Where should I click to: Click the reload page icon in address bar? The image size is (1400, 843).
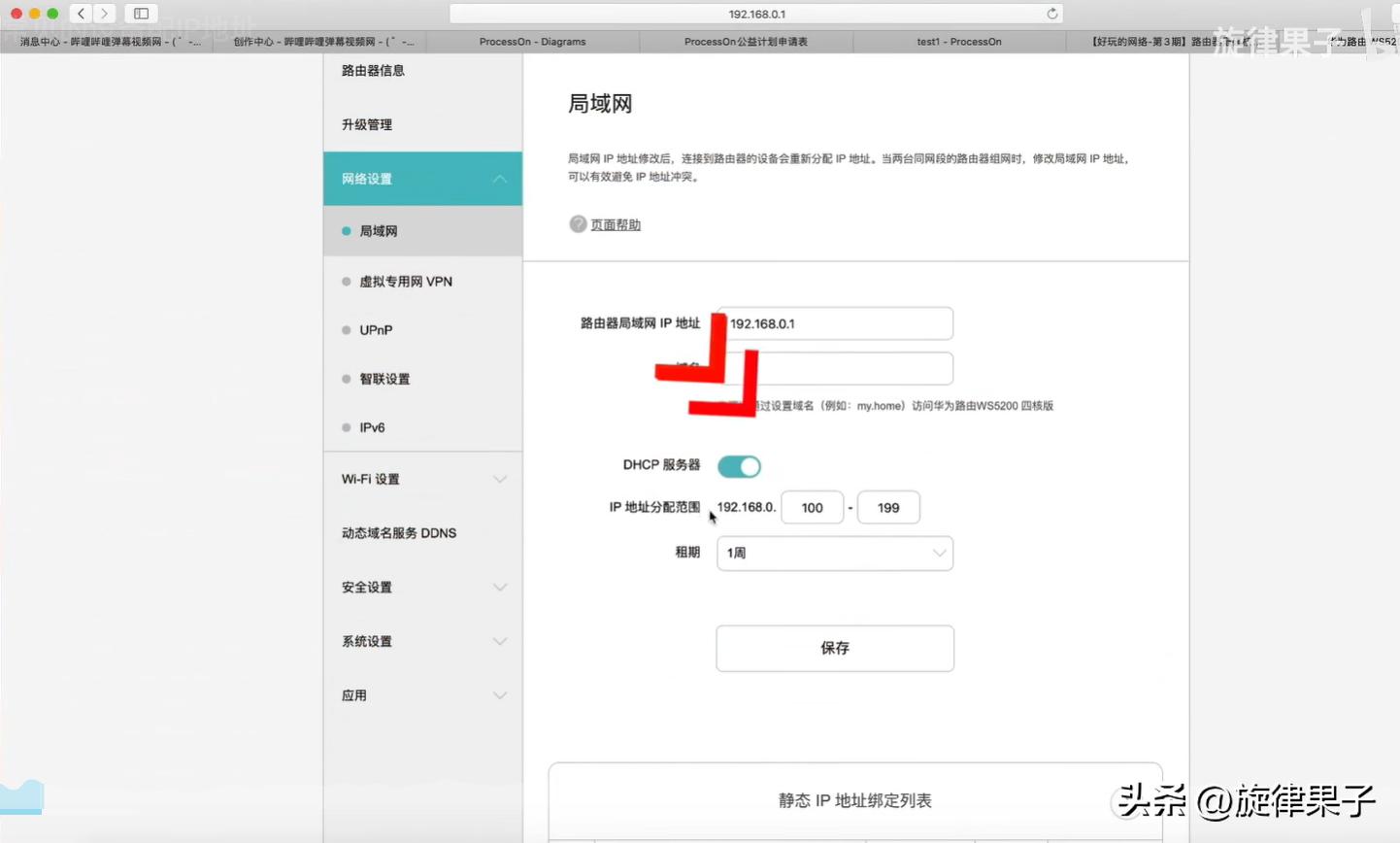point(1051,14)
